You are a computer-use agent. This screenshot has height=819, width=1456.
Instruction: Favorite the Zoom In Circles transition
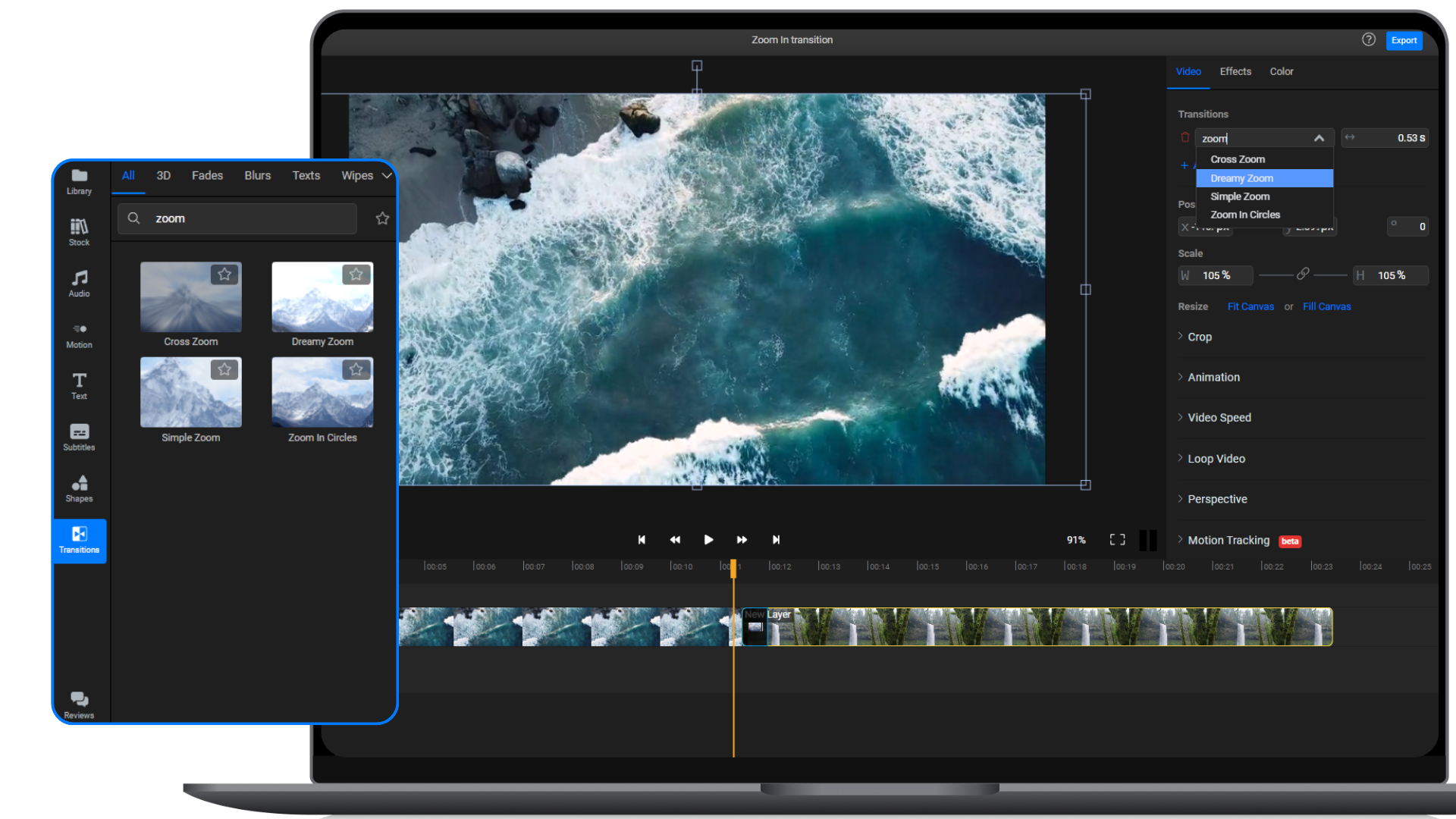[x=356, y=370]
